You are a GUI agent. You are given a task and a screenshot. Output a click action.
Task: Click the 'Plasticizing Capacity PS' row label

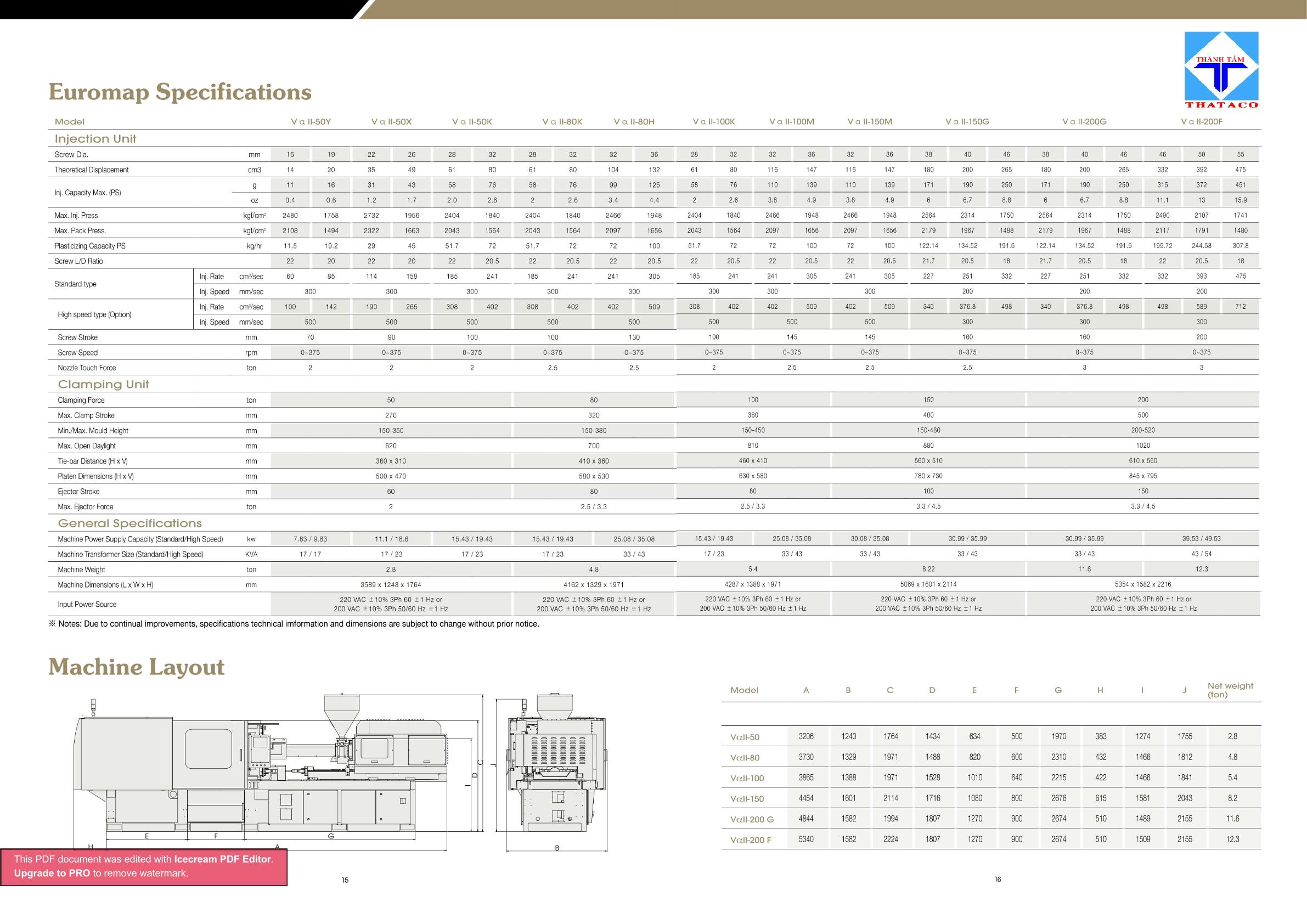point(90,246)
